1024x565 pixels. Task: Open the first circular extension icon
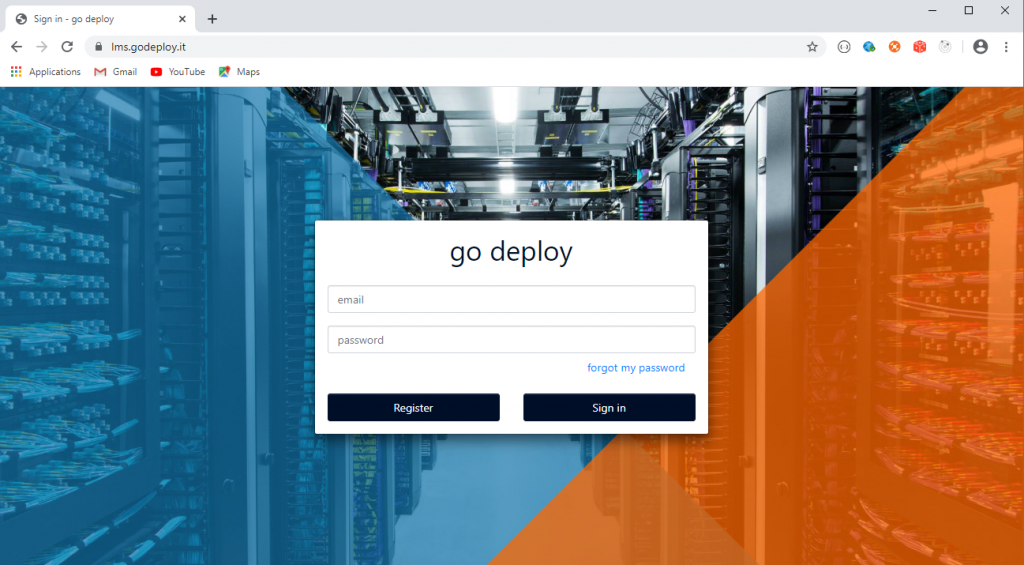[844, 47]
